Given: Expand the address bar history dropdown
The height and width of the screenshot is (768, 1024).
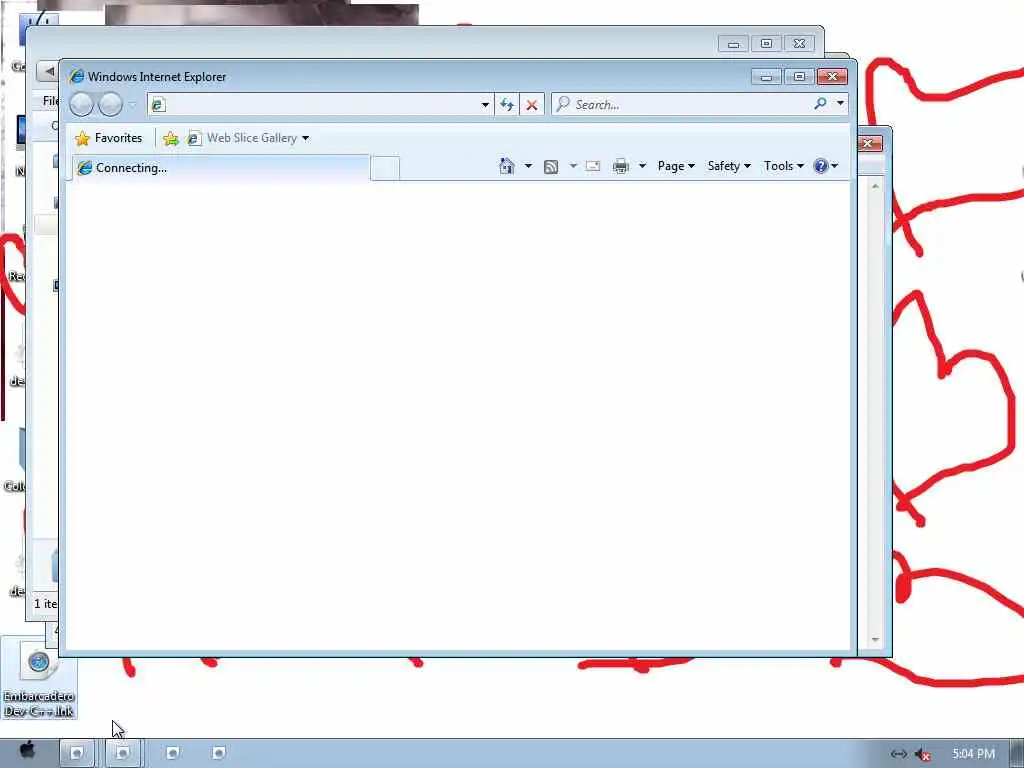Looking at the screenshot, I should point(485,104).
